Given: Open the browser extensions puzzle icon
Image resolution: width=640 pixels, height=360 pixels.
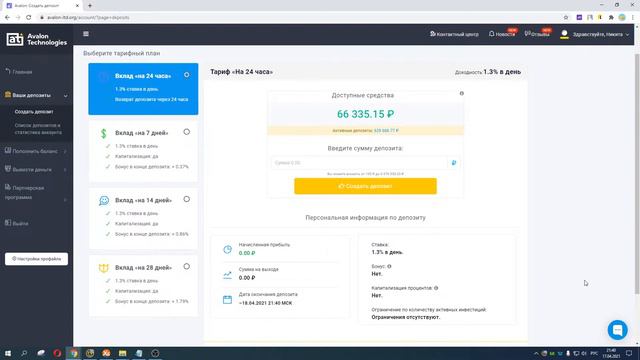Looking at the screenshot, I should click(x=611, y=18).
